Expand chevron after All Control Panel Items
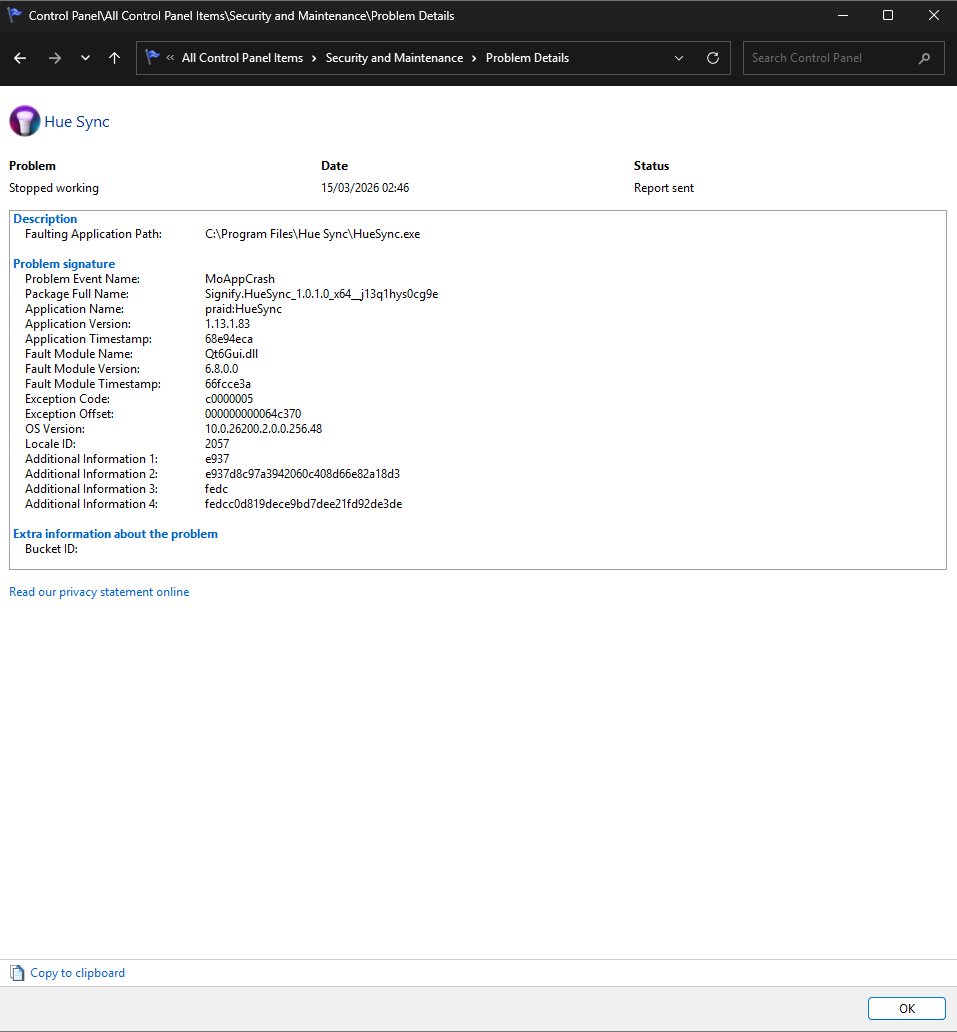The height and width of the screenshot is (1032, 957). click(x=314, y=58)
